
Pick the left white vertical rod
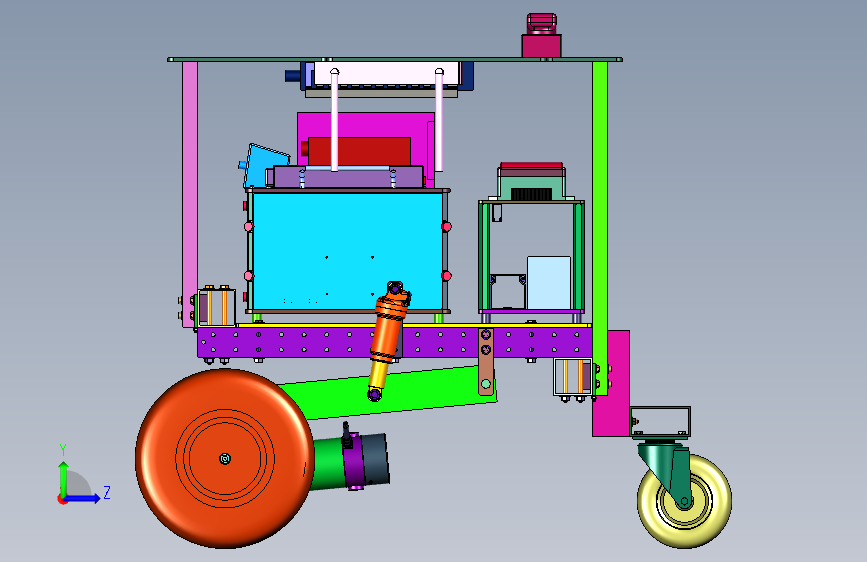pyautogui.click(x=335, y=120)
